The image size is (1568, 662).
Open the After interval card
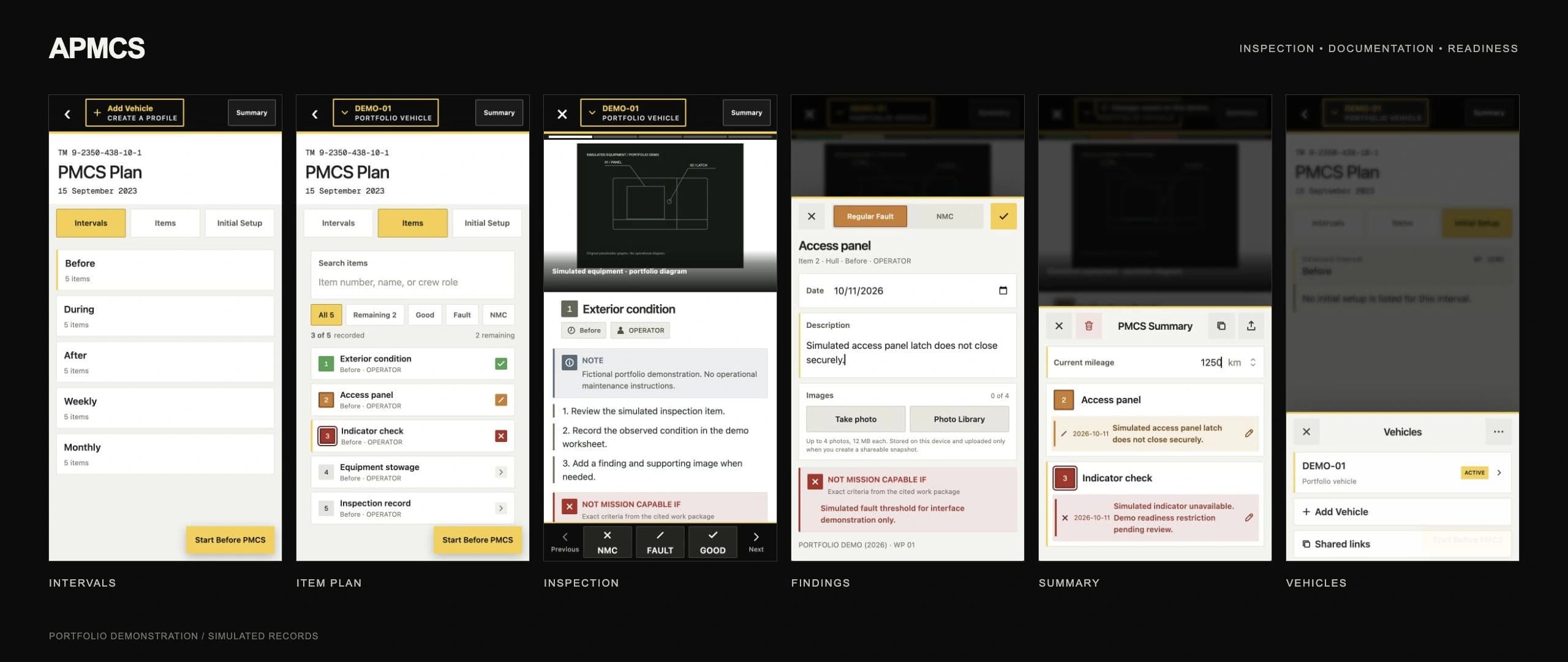point(165,362)
